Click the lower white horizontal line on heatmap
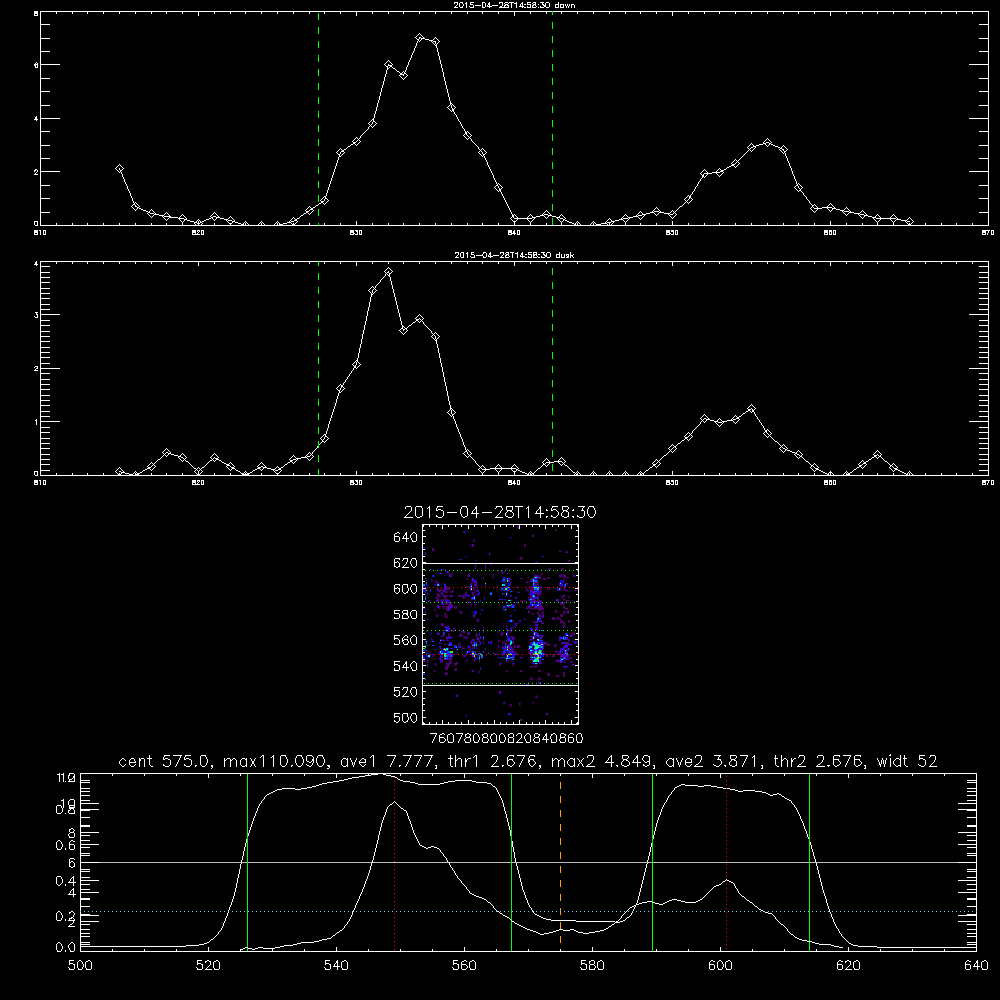The height and width of the screenshot is (1000, 1000). pyautogui.click(x=500, y=686)
